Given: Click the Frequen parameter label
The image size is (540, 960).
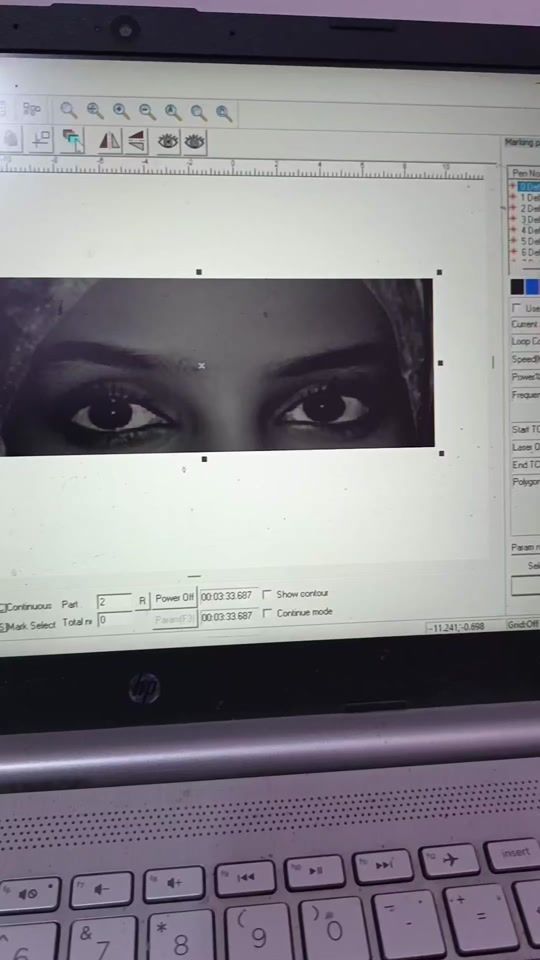Looking at the screenshot, I should click(525, 396).
